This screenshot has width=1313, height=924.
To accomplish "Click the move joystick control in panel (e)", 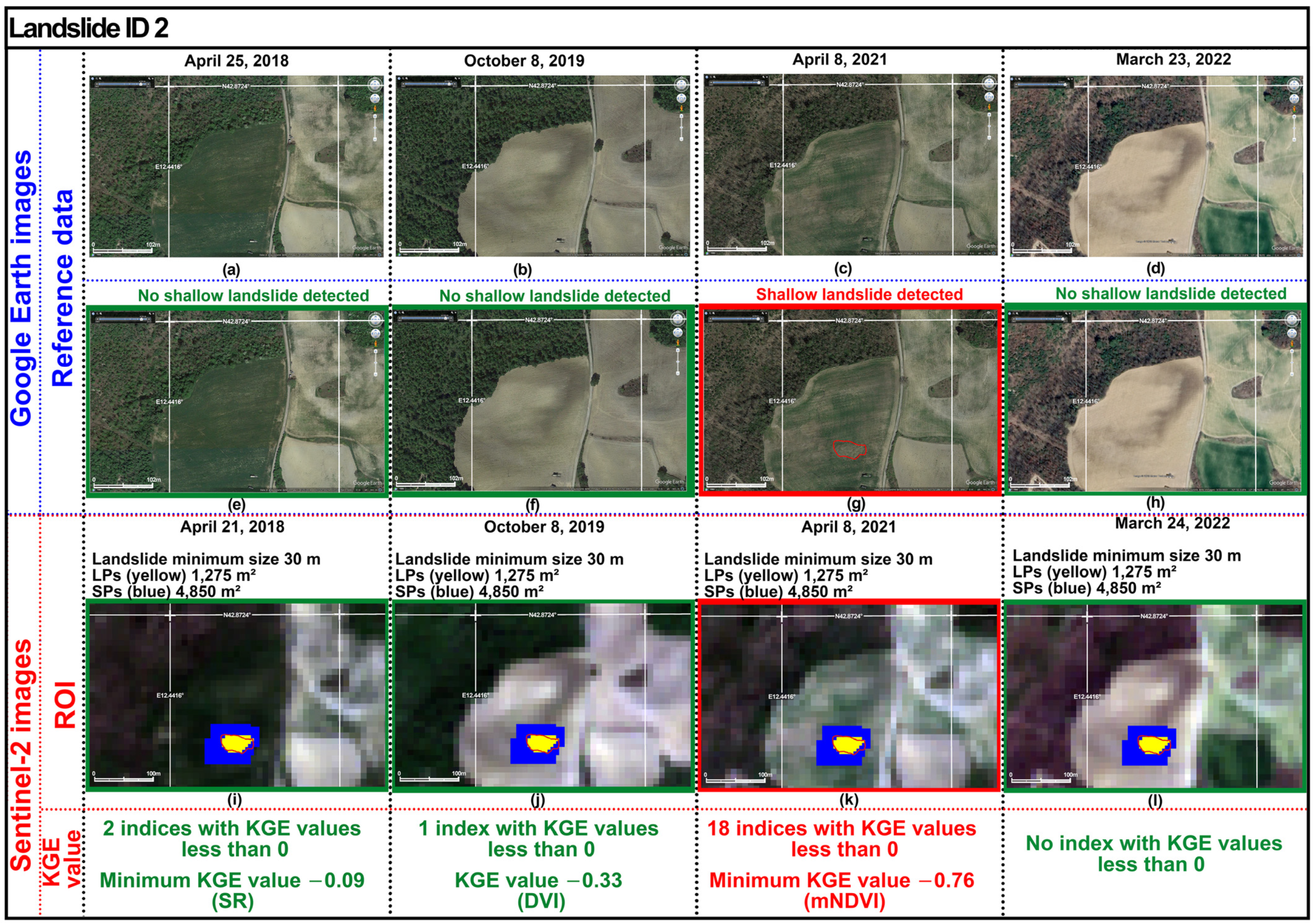I will (x=375, y=333).
